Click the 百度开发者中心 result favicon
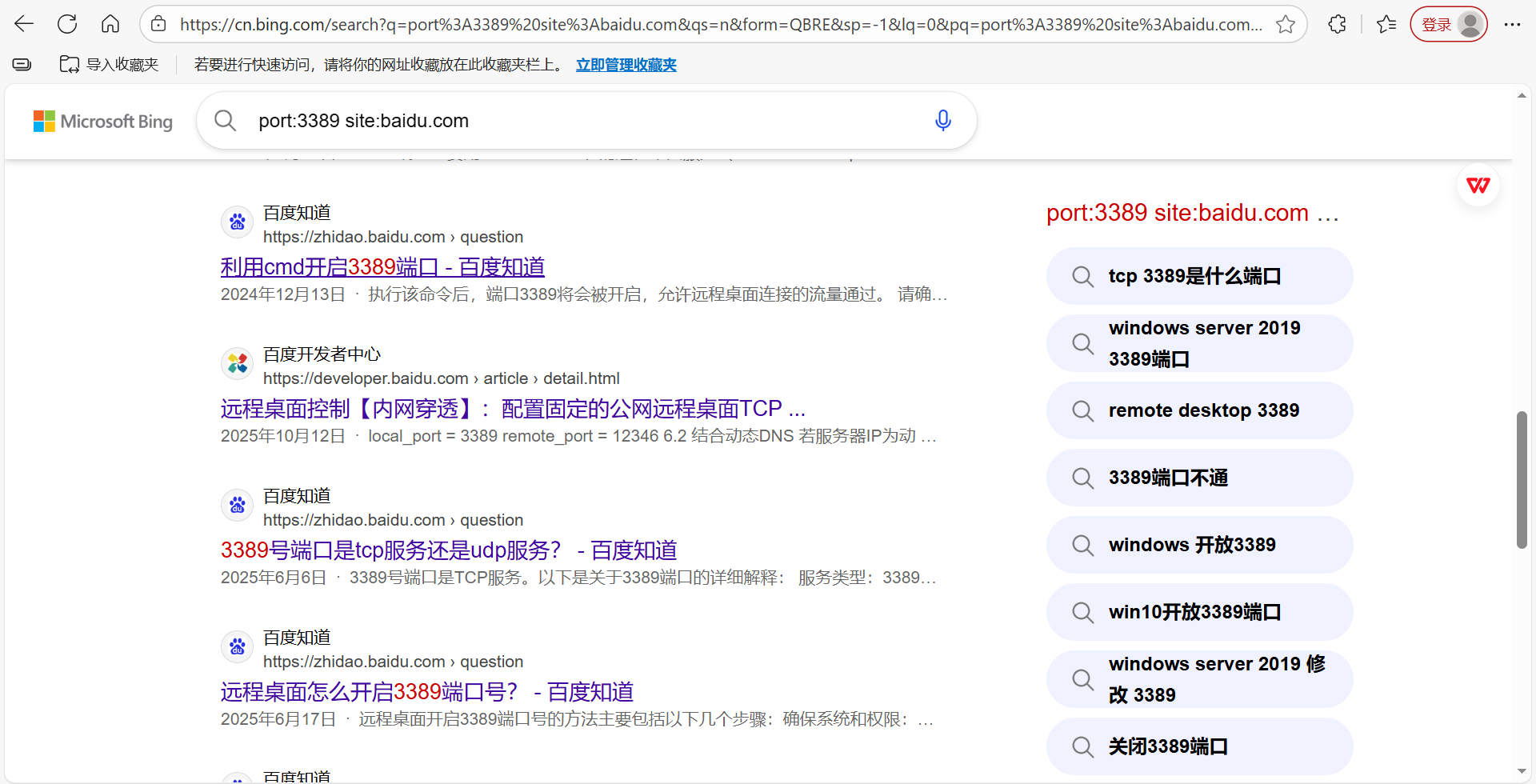The height and width of the screenshot is (784, 1536). click(238, 363)
